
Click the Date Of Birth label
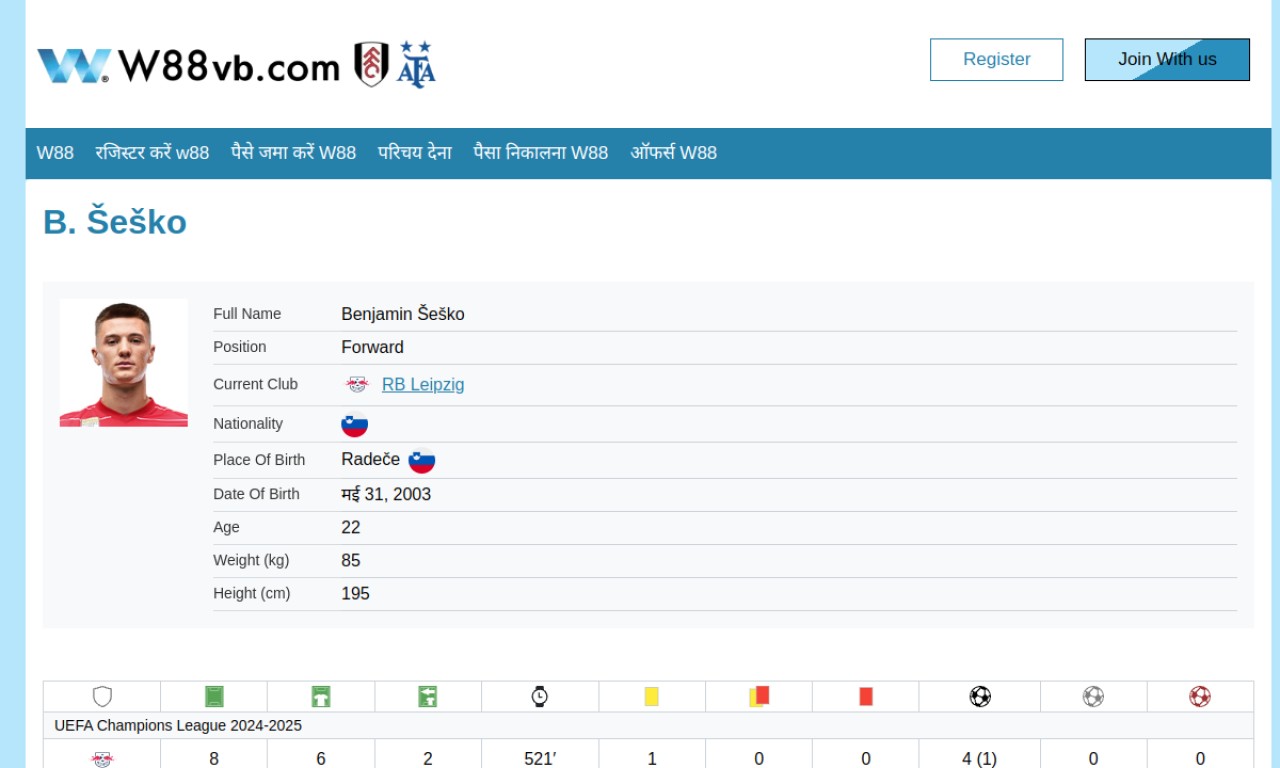(256, 494)
